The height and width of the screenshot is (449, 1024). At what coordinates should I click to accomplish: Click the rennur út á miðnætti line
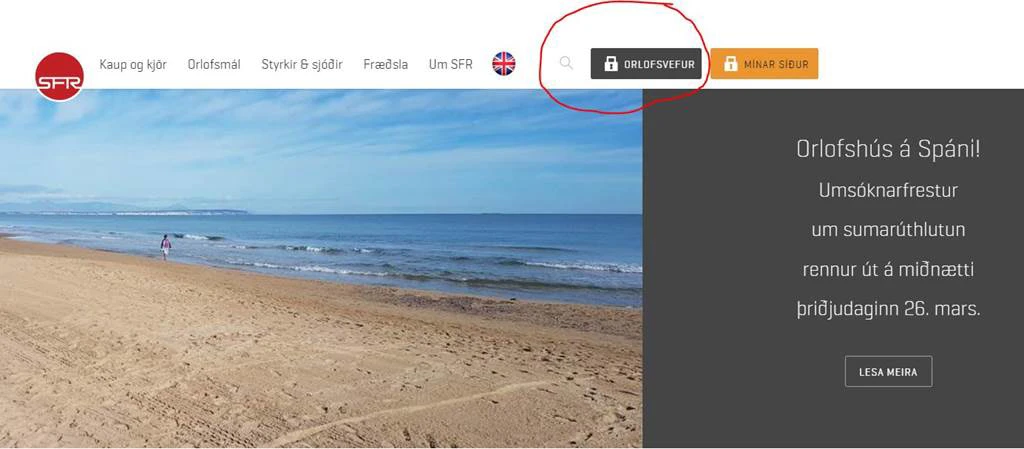(x=888, y=270)
